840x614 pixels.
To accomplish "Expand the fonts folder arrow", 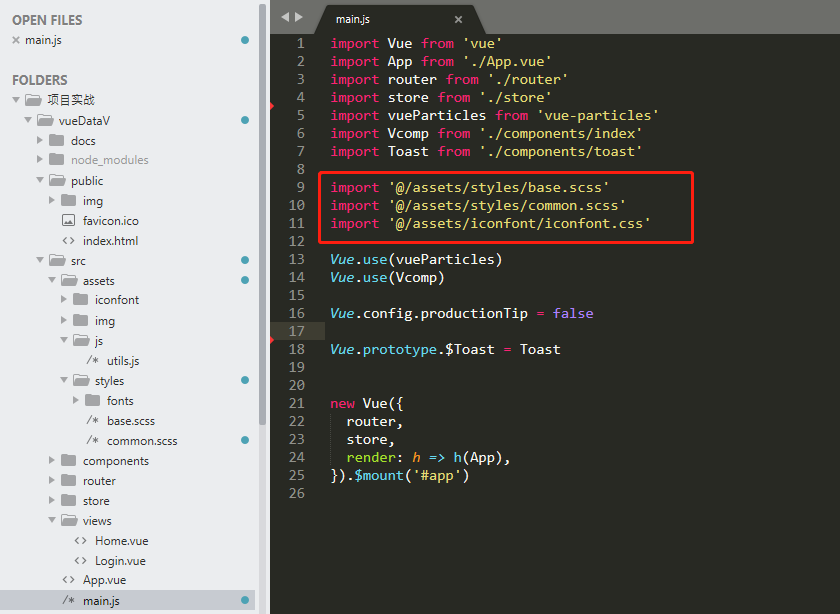I will point(76,400).
